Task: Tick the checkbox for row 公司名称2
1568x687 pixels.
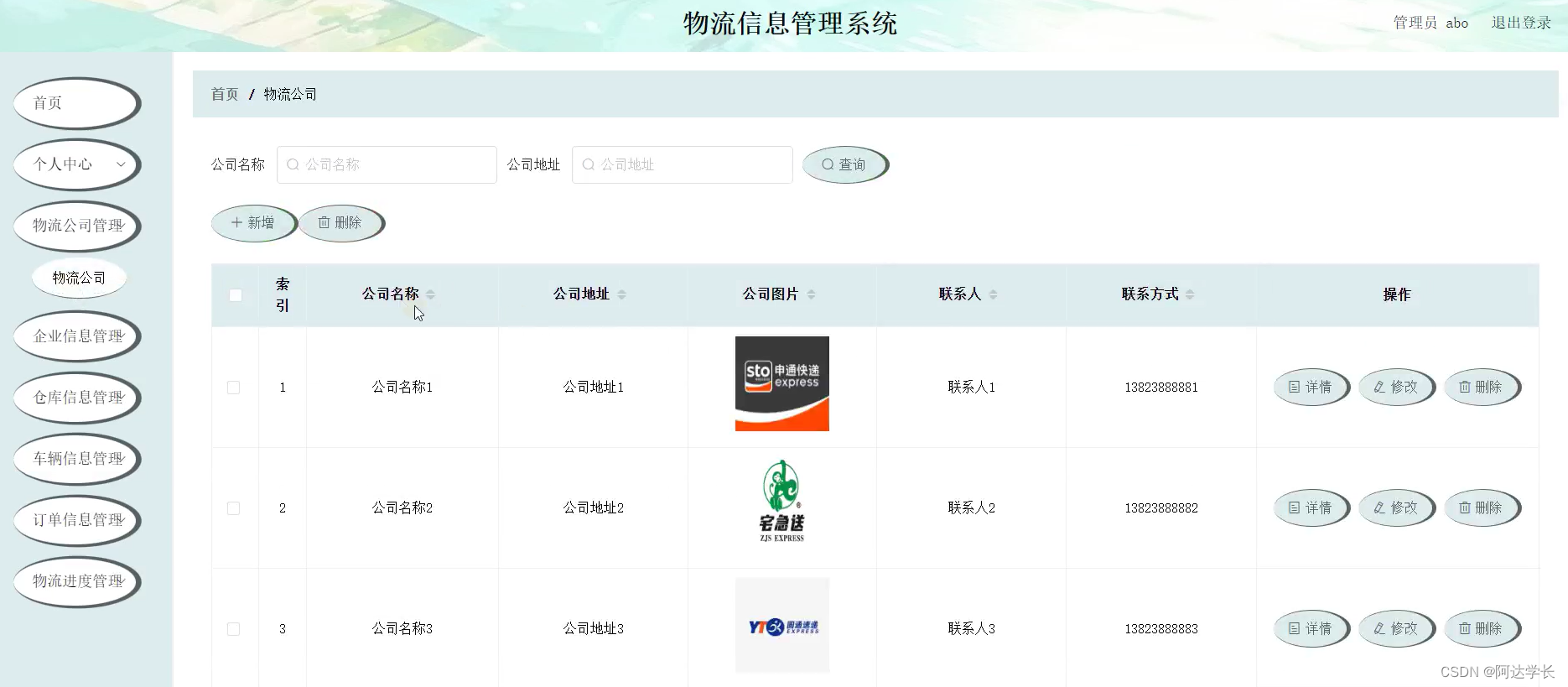Action: point(234,508)
